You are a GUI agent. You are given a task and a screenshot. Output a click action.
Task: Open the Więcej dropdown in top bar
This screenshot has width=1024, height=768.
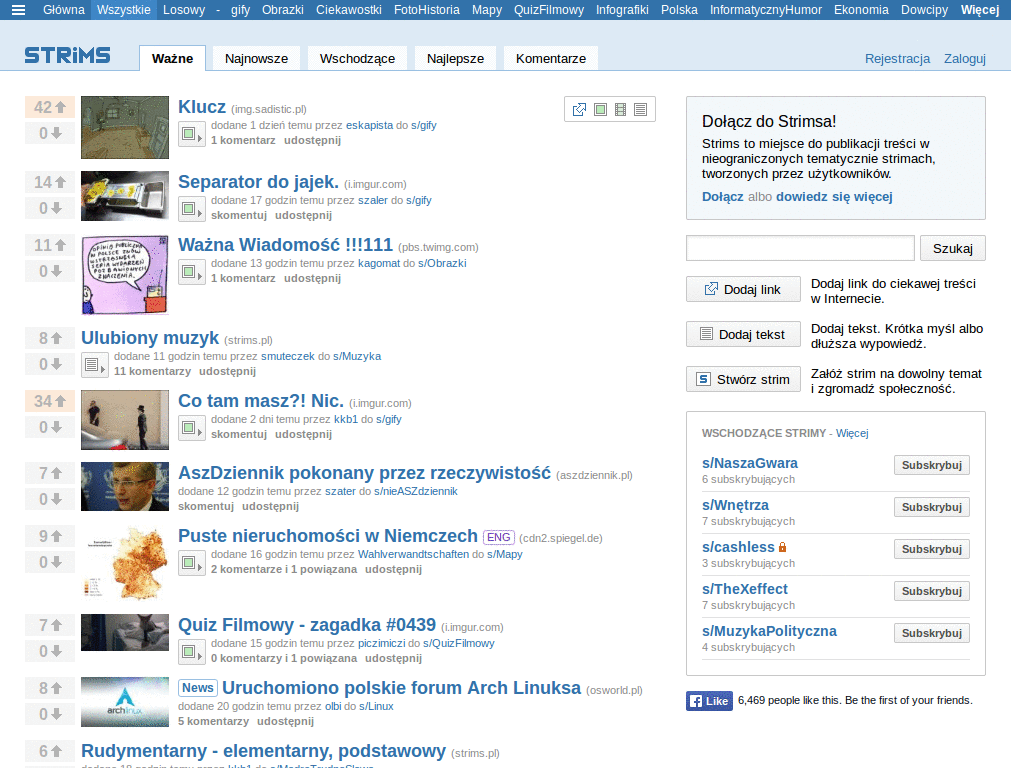click(x=980, y=10)
